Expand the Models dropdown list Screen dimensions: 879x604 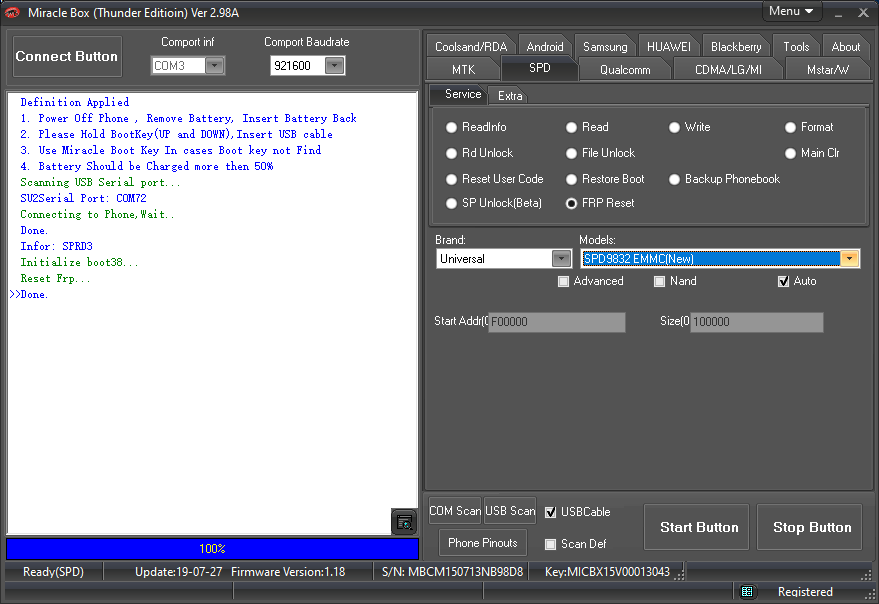click(849, 259)
